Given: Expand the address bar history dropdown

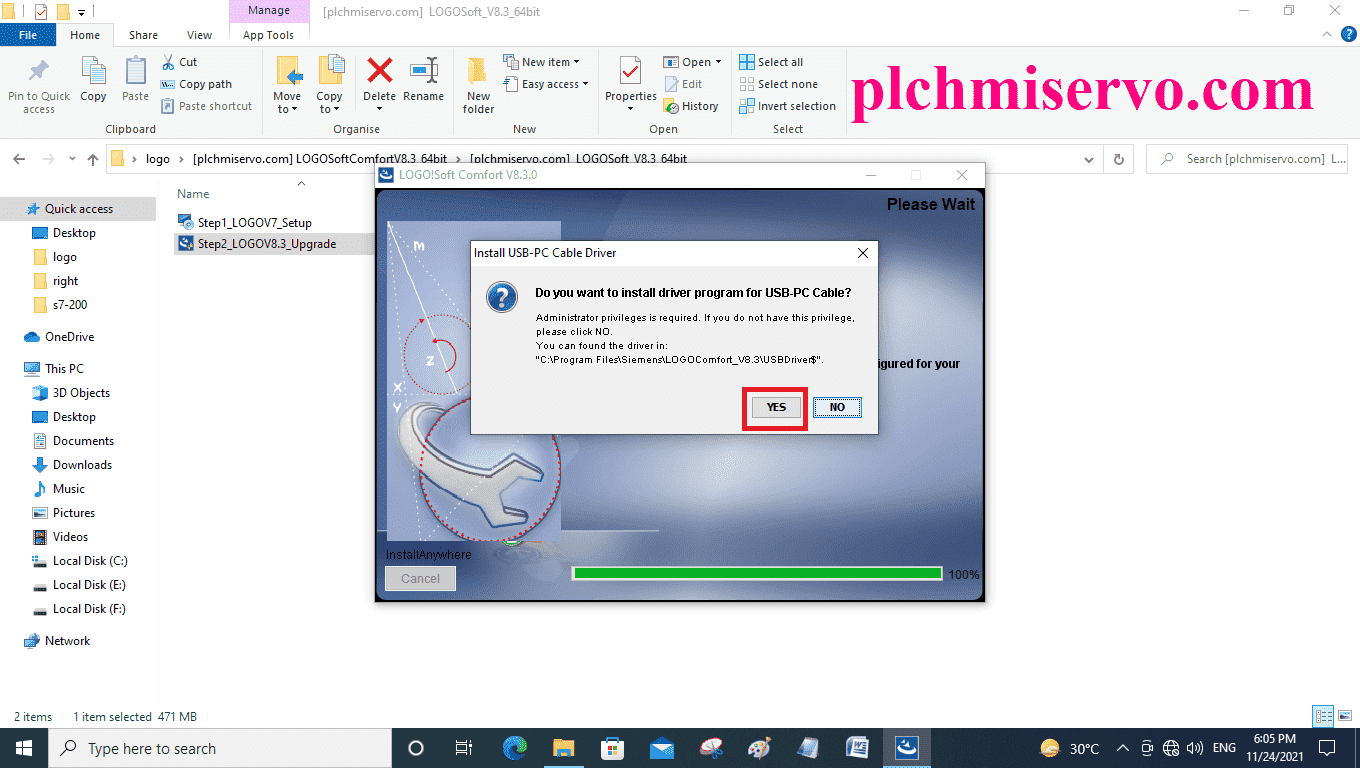Looking at the screenshot, I should pyautogui.click(x=1089, y=159).
